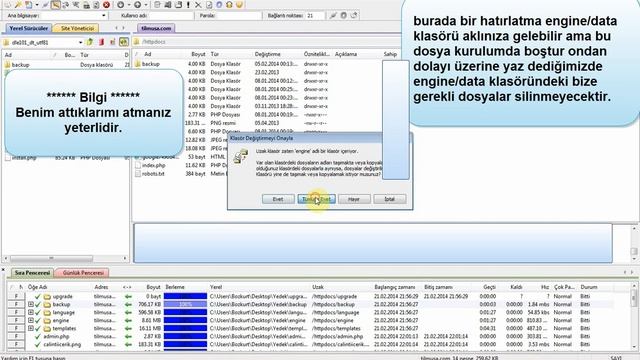Expand the backup item in queue

[31, 304]
